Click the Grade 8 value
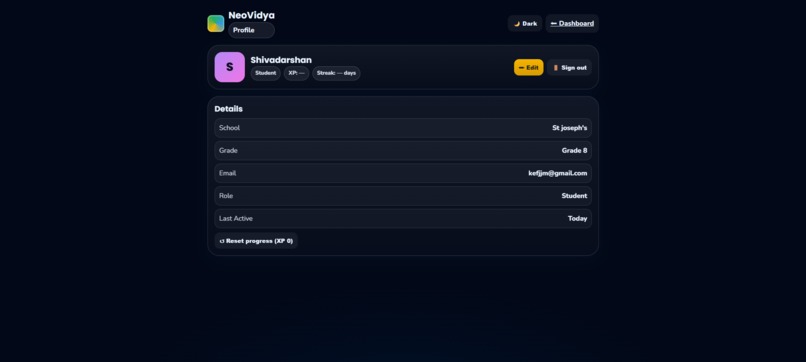The image size is (806, 362). pyautogui.click(x=574, y=151)
